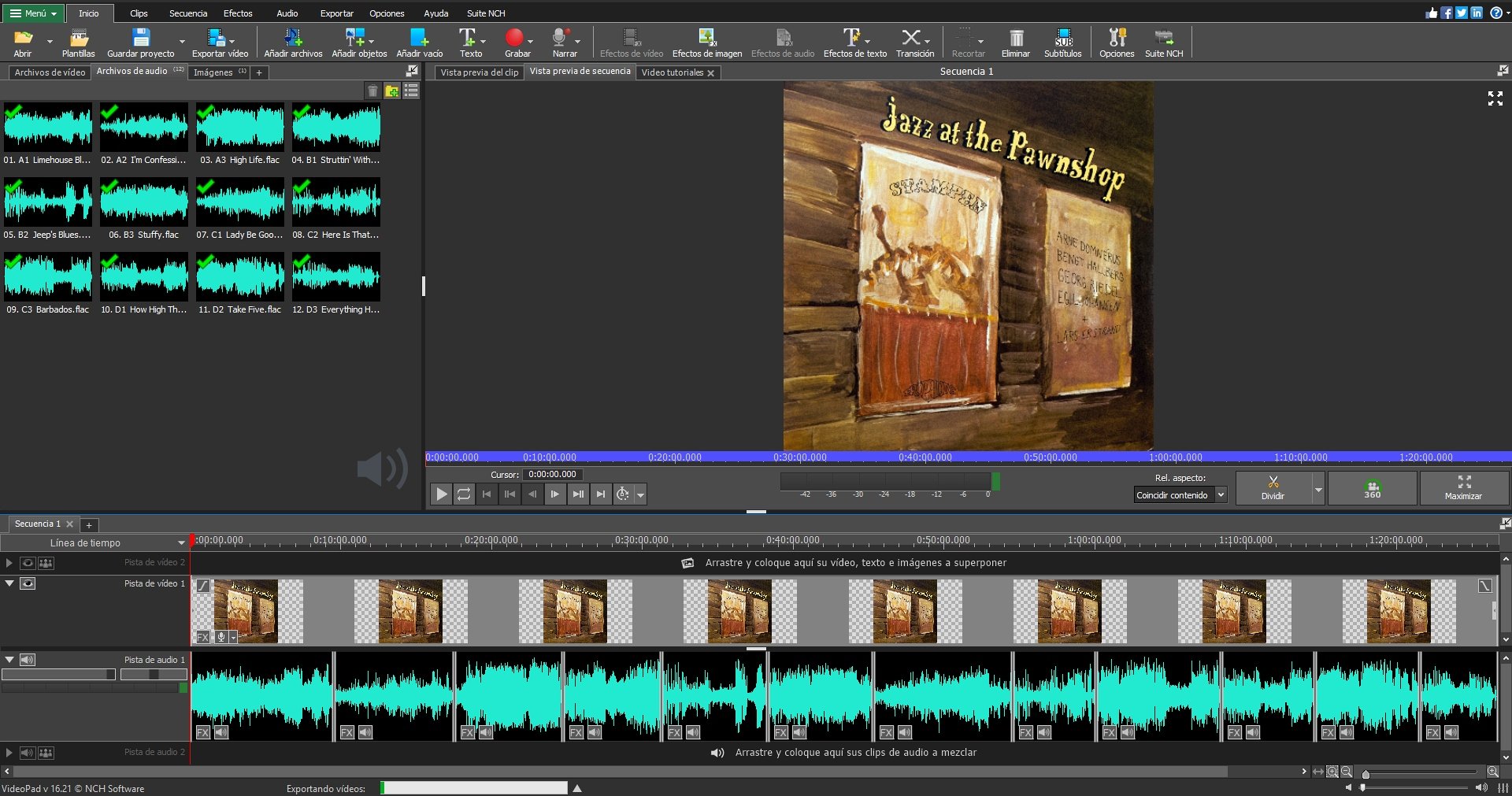Switch to the Clips ribbon tab
1512x796 pixels.
click(139, 13)
